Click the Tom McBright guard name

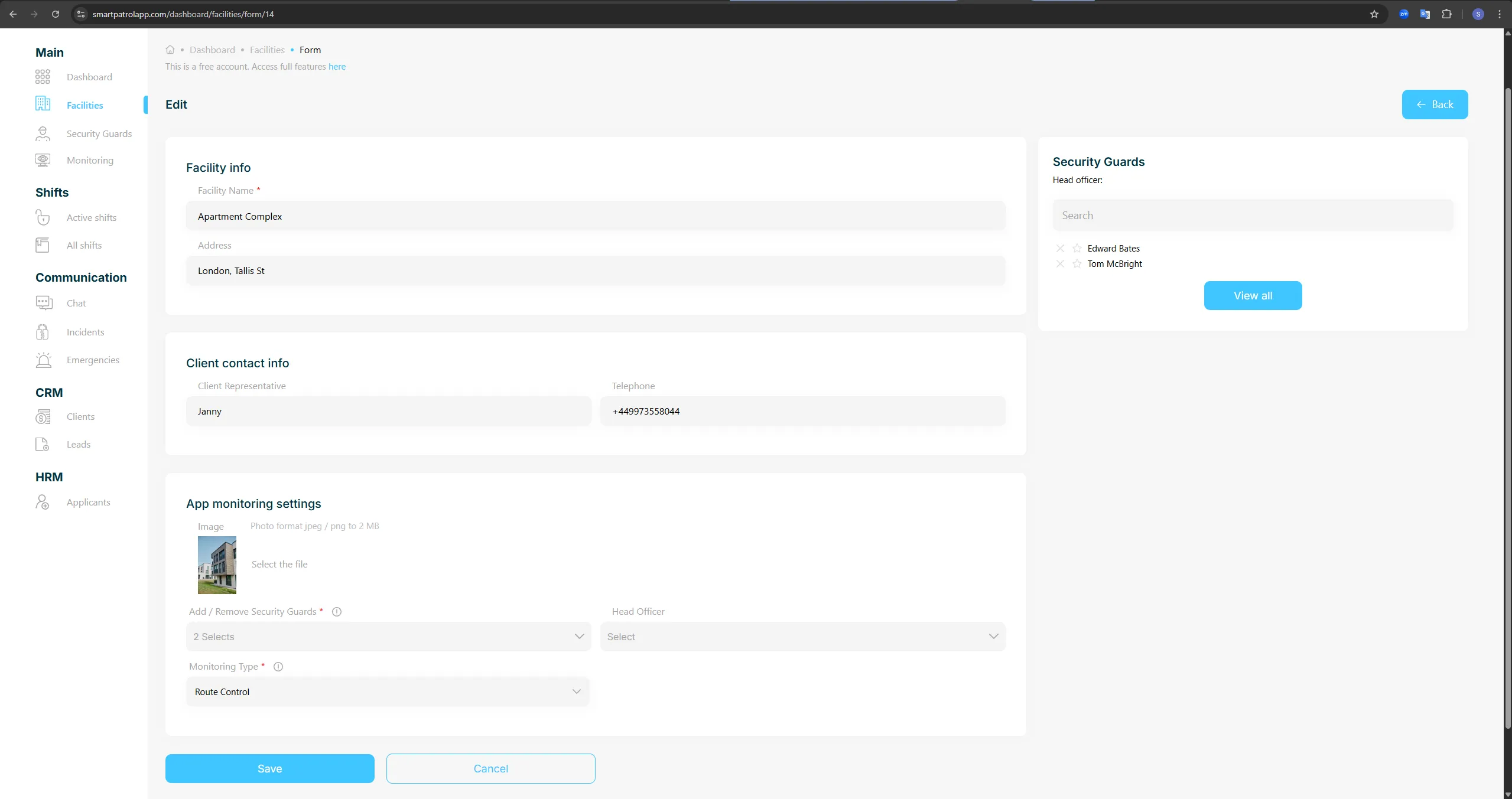pos(1115,264)
